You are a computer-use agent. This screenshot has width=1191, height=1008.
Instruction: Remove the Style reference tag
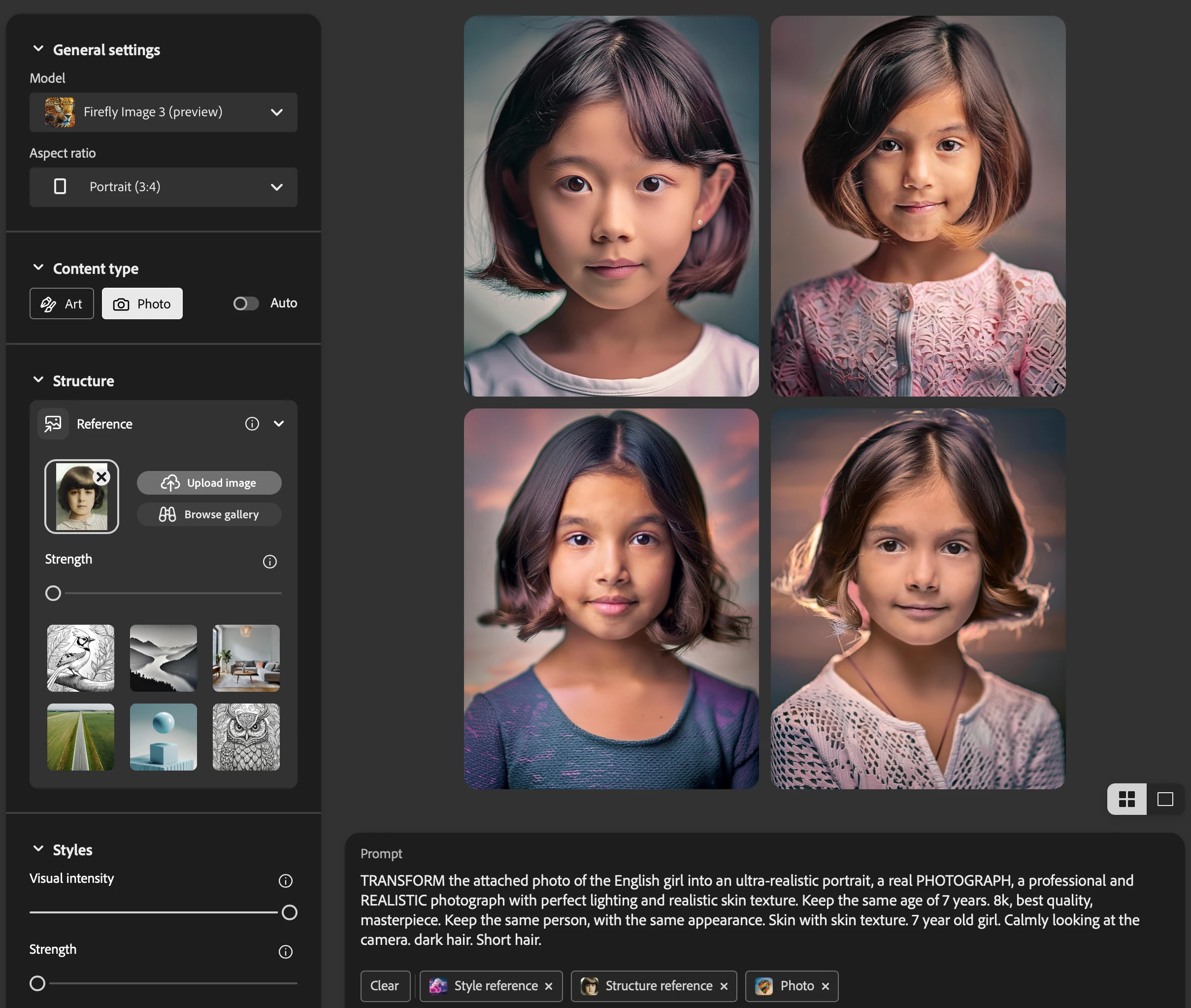click(548, 986)
